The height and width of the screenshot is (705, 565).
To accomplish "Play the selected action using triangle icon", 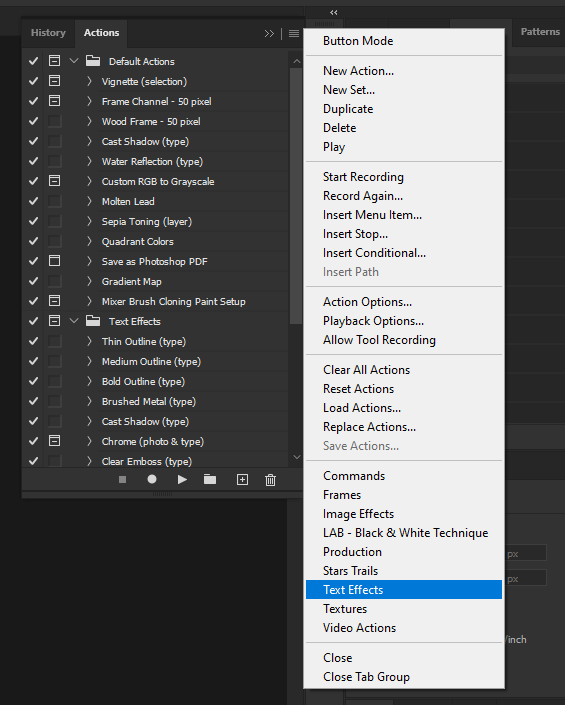I will pos(182,480).
